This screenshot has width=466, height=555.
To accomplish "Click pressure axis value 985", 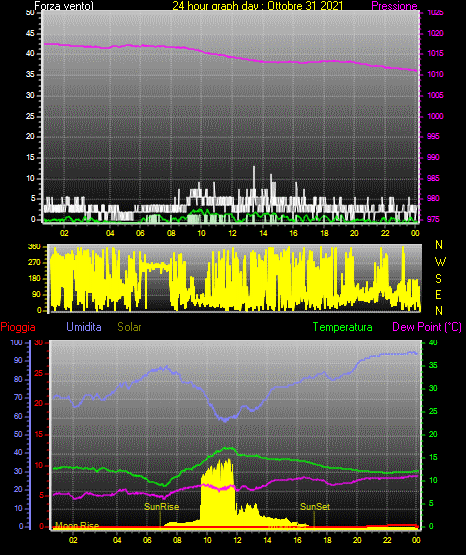I will [x=433, y=178].
